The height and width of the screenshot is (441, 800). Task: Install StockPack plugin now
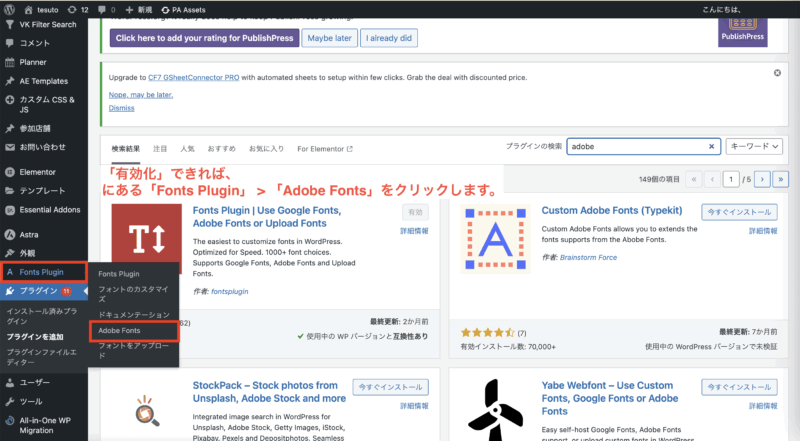390,387
